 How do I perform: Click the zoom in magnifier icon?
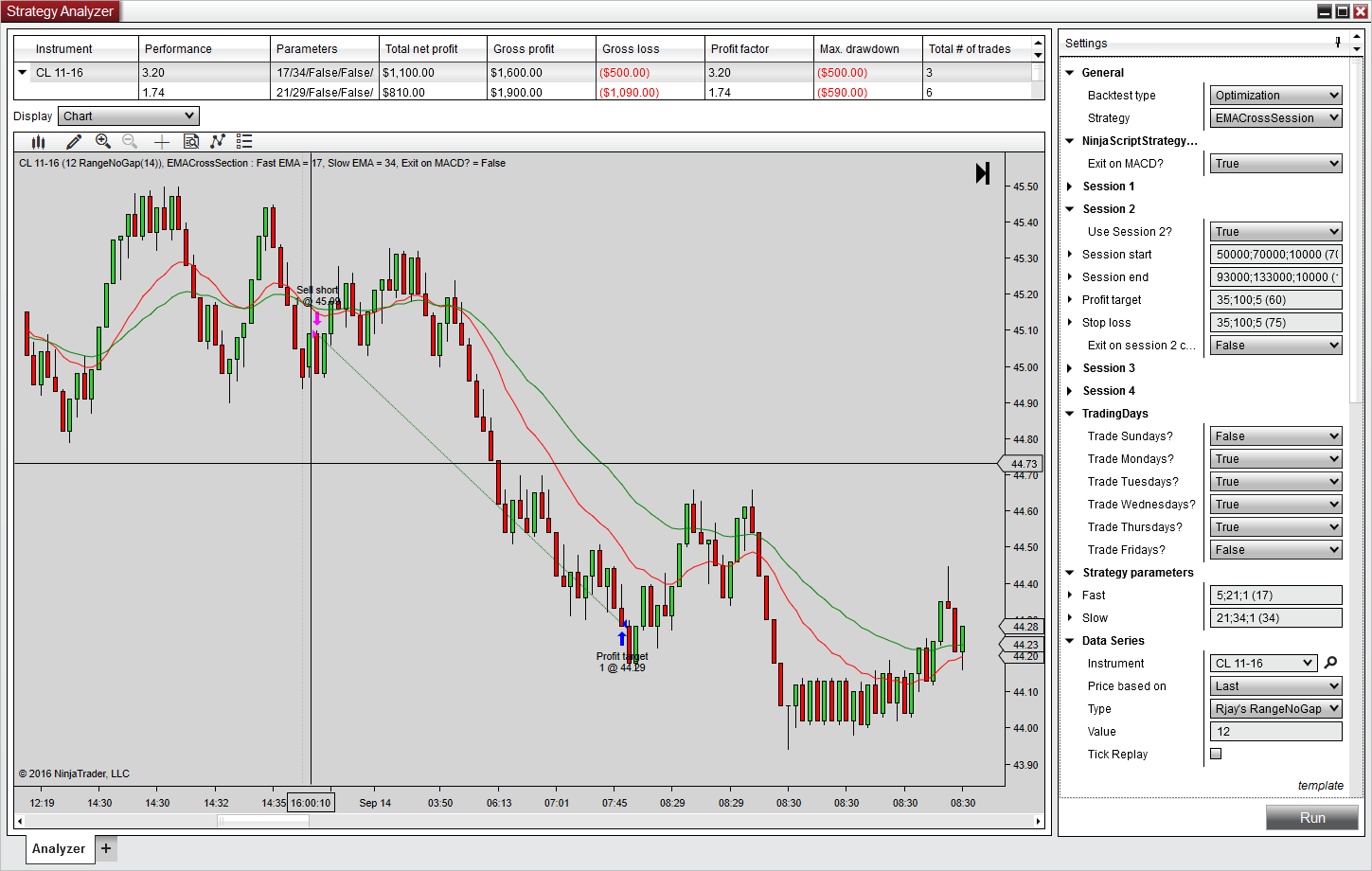[103, 142]
